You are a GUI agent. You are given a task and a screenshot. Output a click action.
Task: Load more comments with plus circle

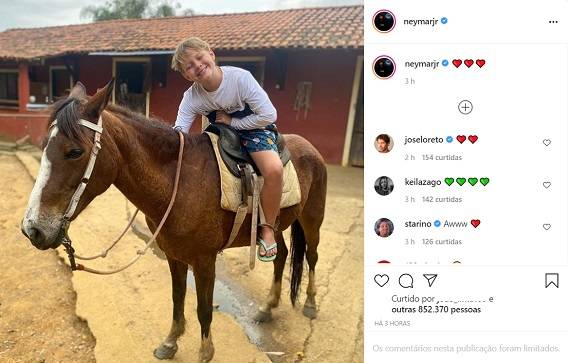click(465, 107)
